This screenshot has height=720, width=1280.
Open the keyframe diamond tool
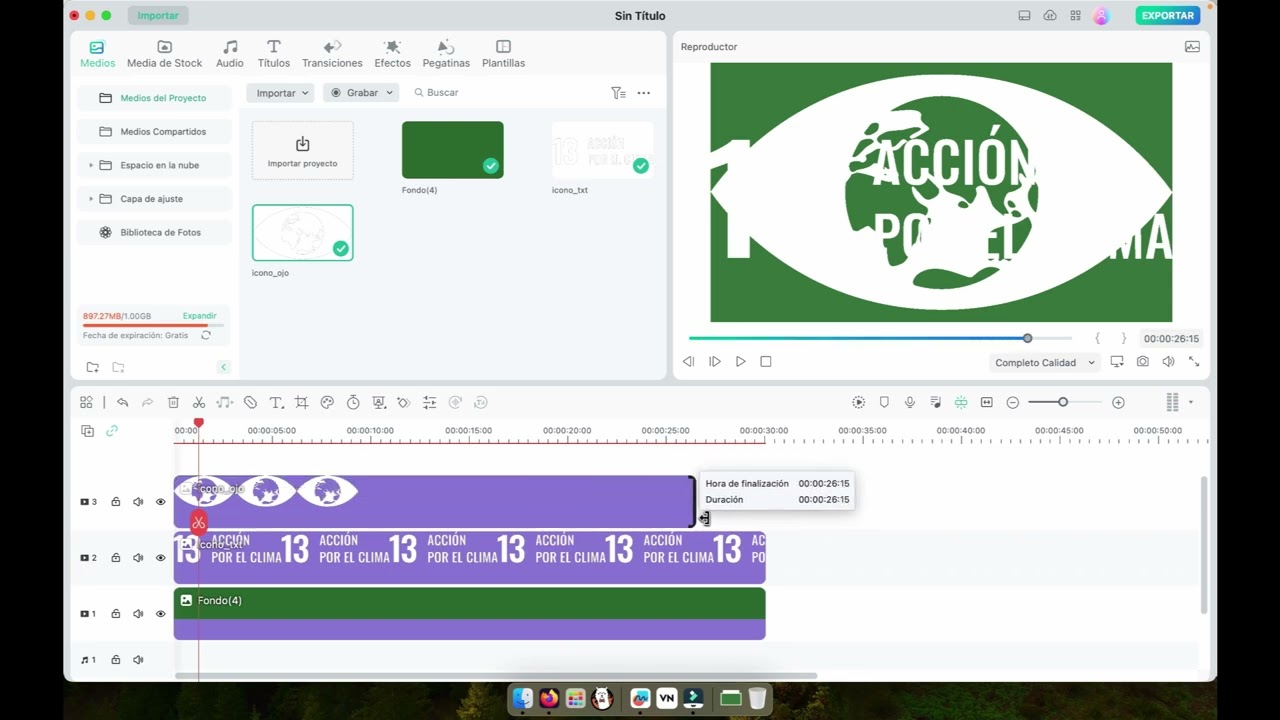coord(403,402)
